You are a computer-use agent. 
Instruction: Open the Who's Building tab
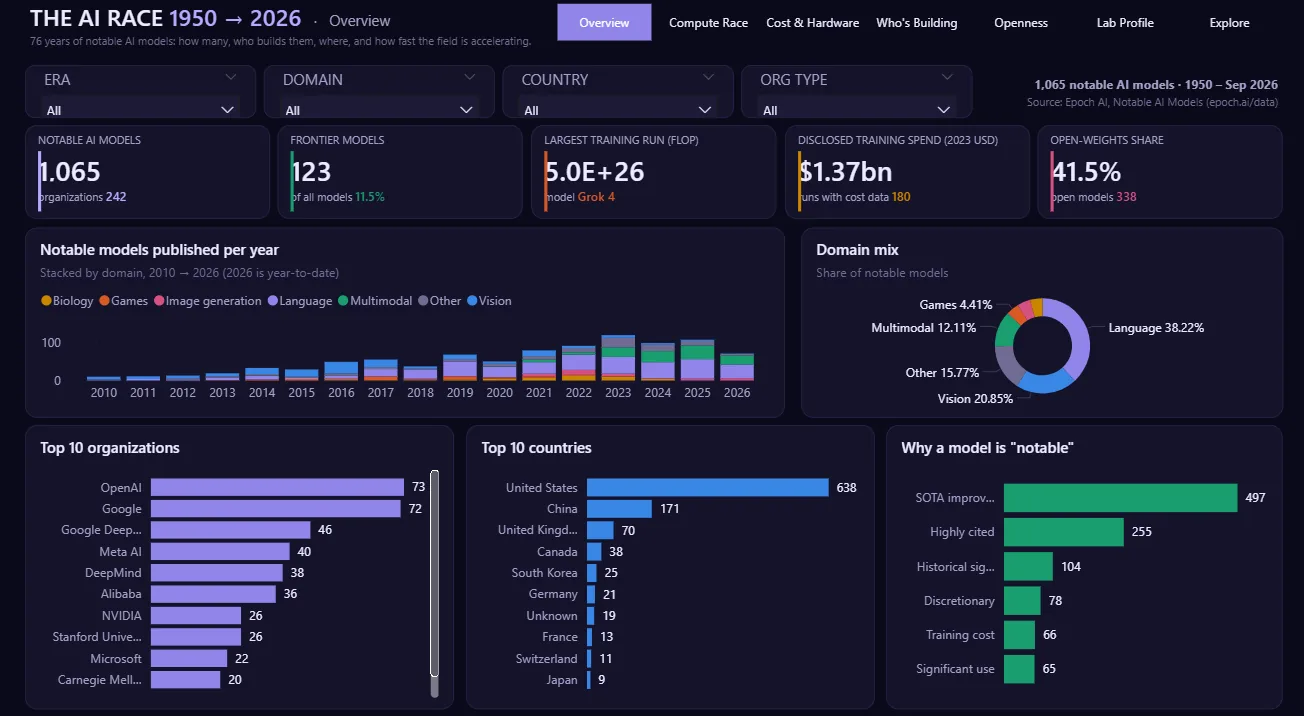(x=916, y=22)
